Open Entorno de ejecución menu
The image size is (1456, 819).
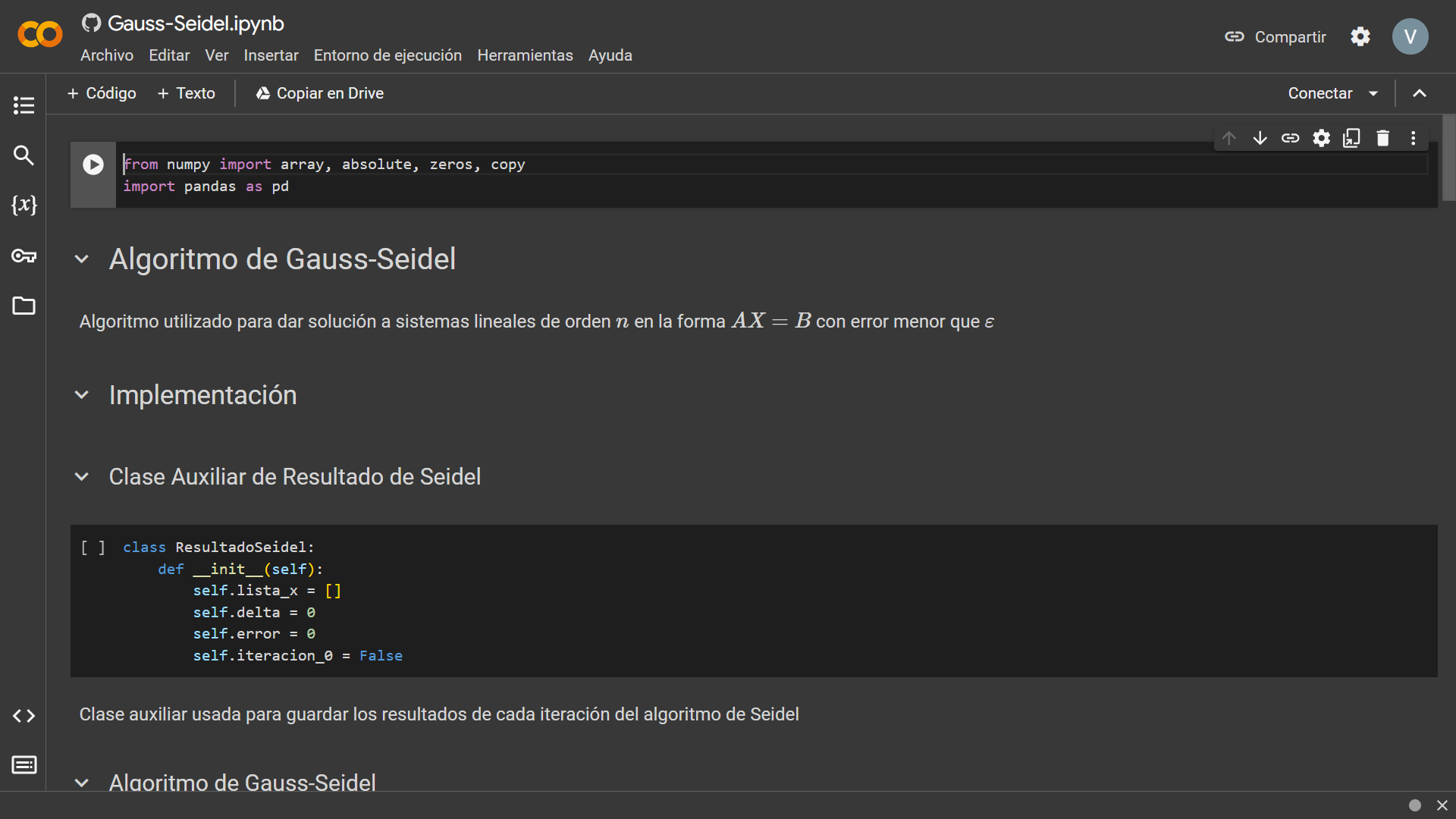pyautogui.click(x=388, y=55)
